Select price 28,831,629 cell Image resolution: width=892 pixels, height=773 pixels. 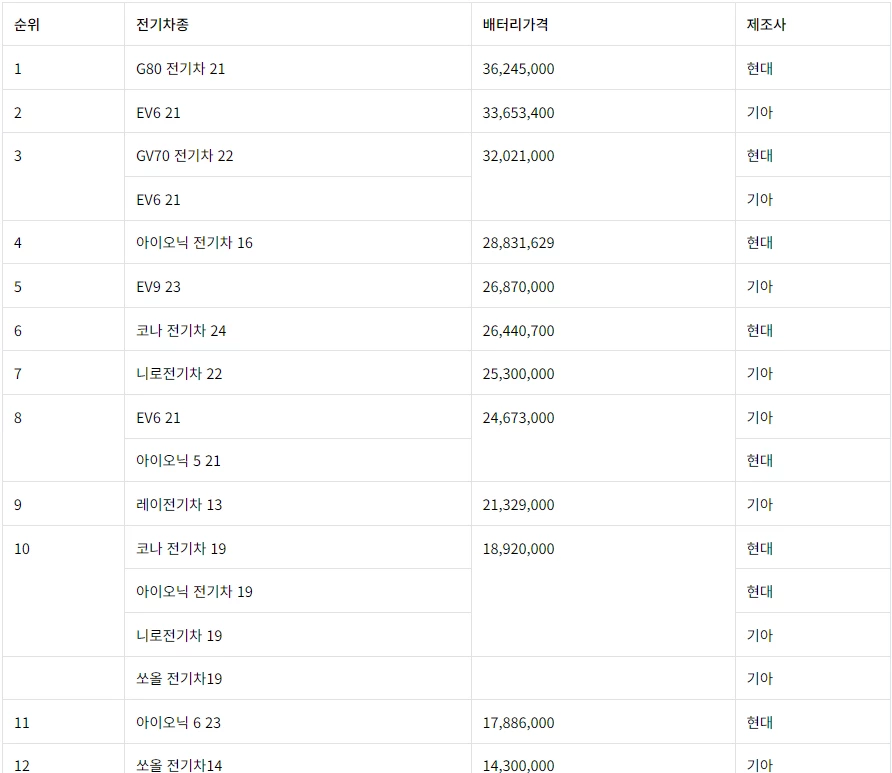tap(603, 242)
